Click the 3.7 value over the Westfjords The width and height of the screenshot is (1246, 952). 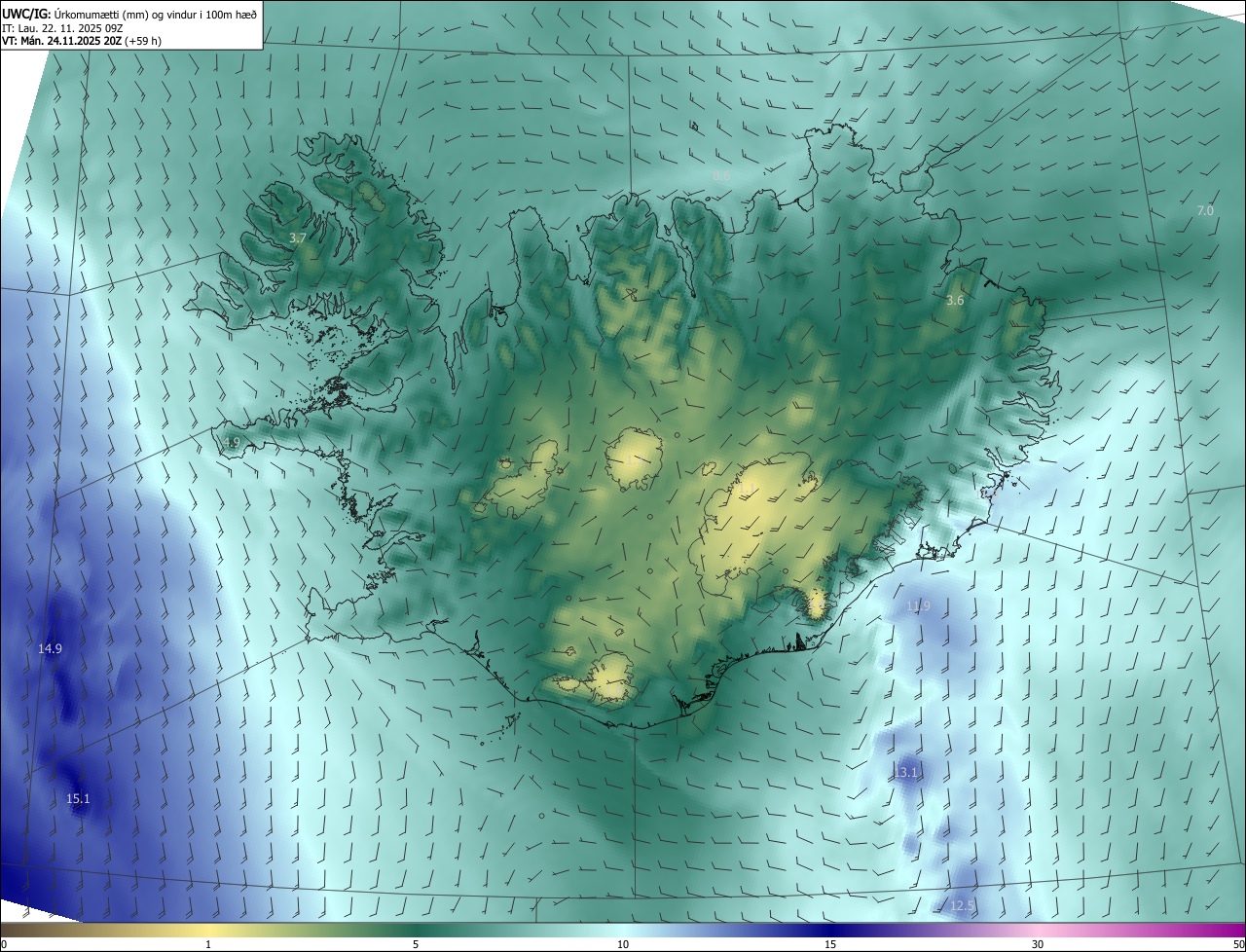[298, 238]
